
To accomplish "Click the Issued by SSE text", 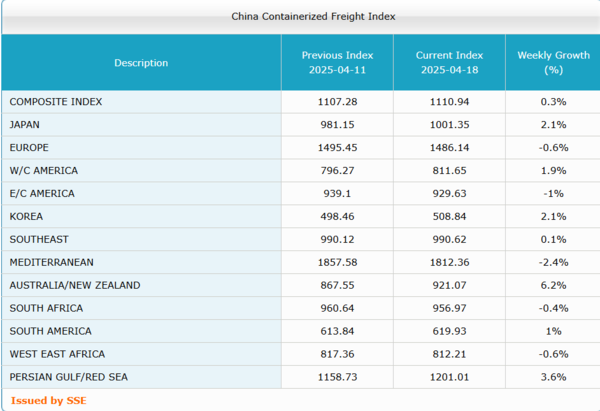I will coord(45,400).
